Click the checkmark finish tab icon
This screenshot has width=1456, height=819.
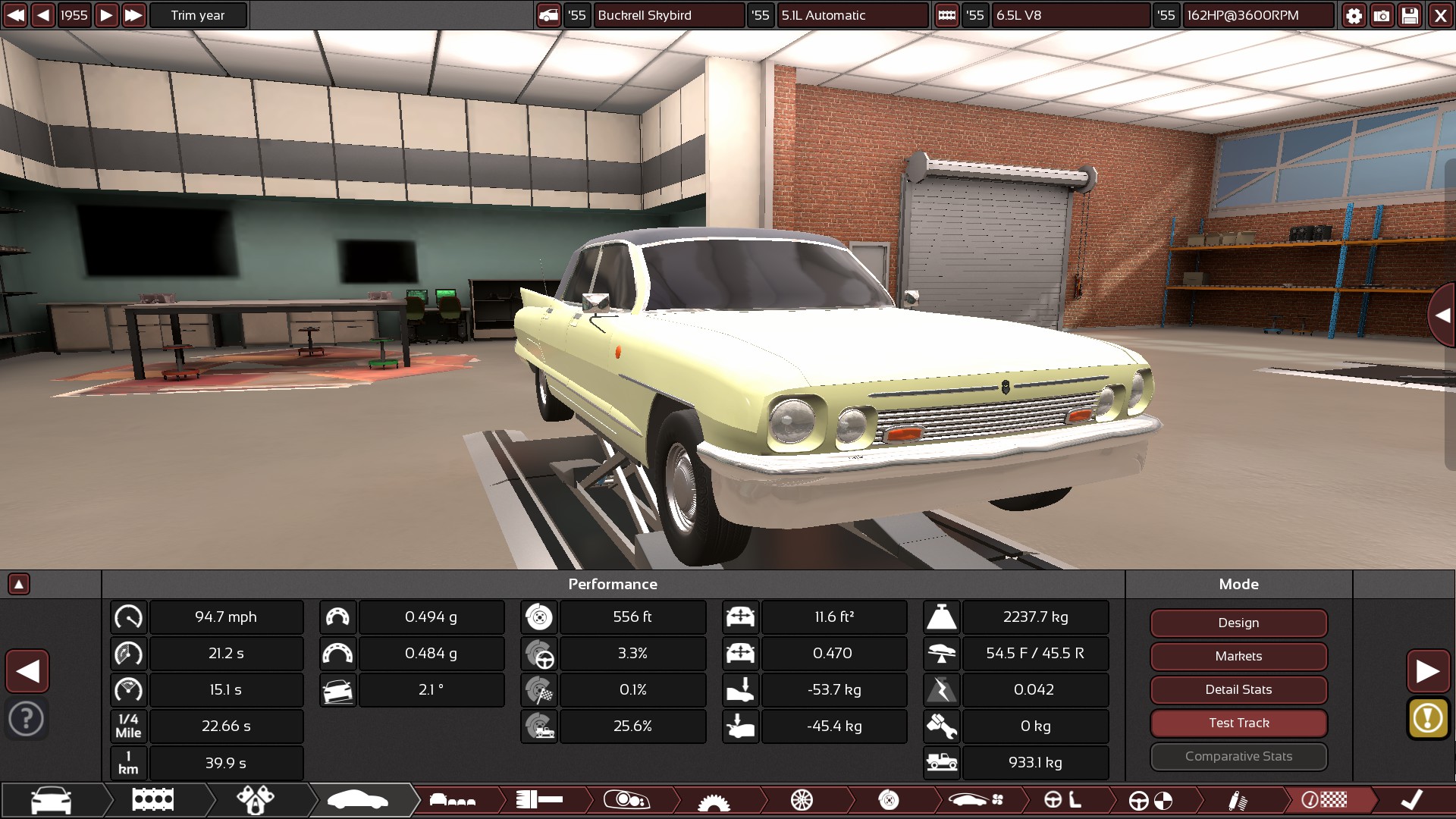pyautogui.click(x=1411, y=799)
